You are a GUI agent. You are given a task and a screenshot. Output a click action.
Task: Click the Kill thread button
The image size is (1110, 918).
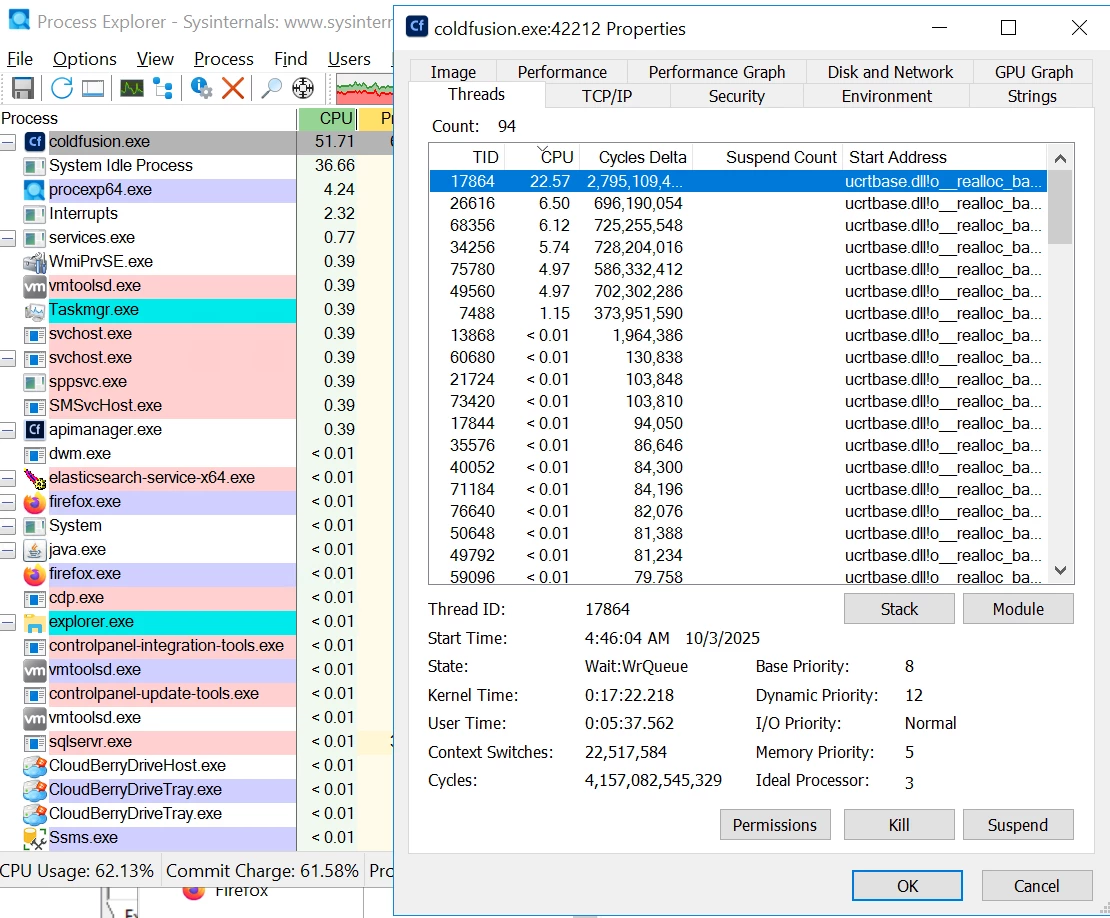pyautogui.click(x=899, y=825)
